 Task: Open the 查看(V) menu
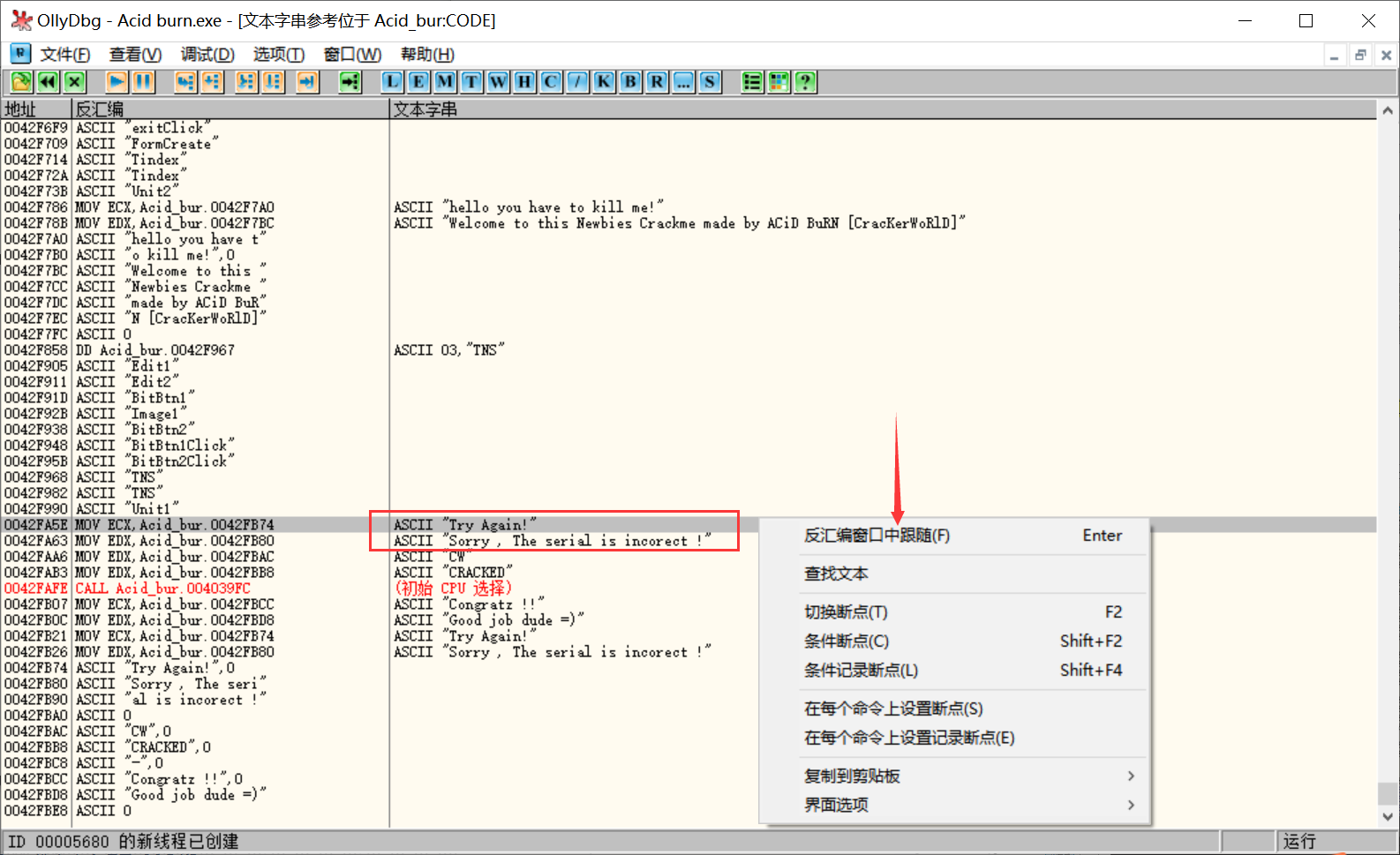pyautogui.click(x=135, y=55)
